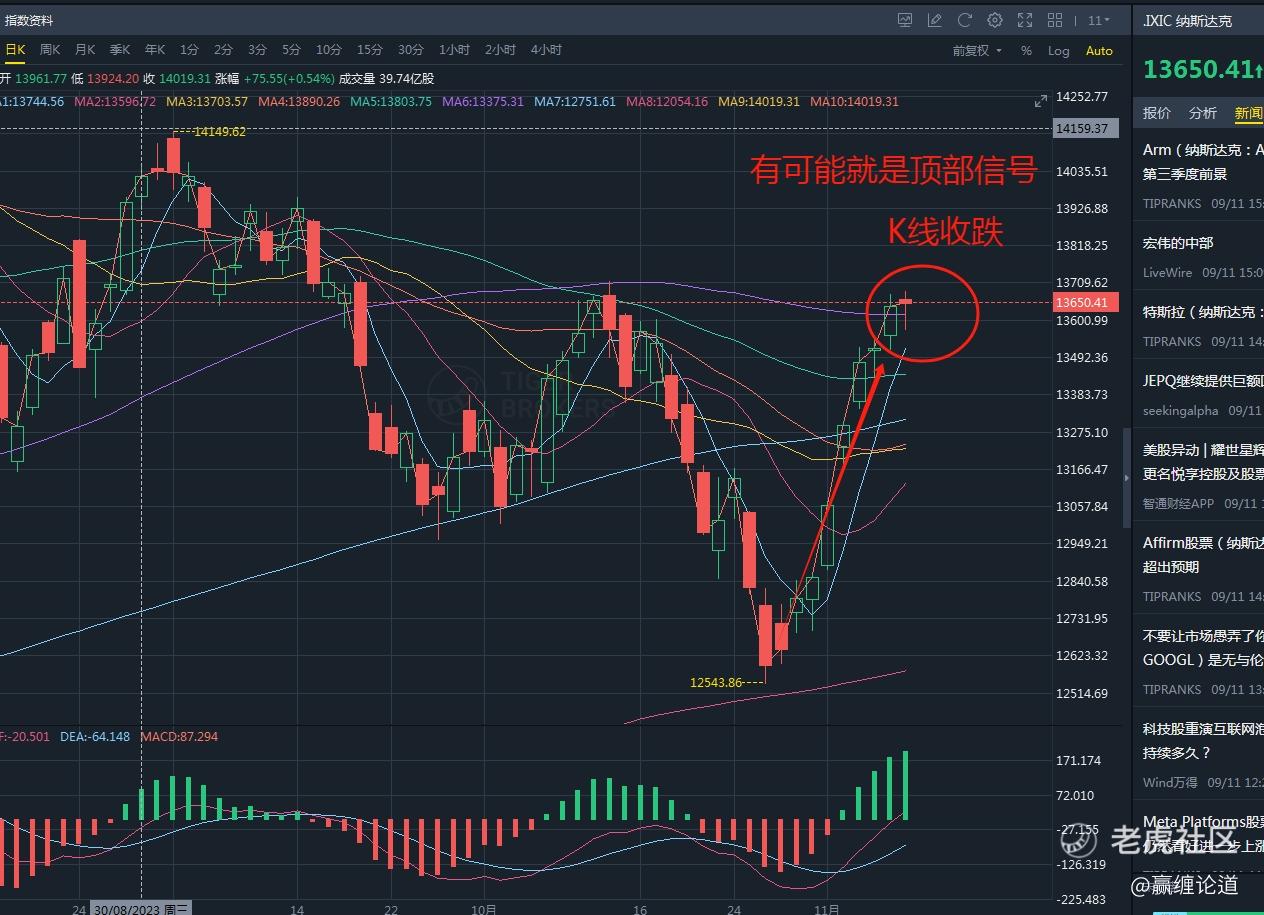This screenshot has width=1264, height=915.
Task: Click the MA9:14019.31 indicator label
Action: [x=759, y=102]
